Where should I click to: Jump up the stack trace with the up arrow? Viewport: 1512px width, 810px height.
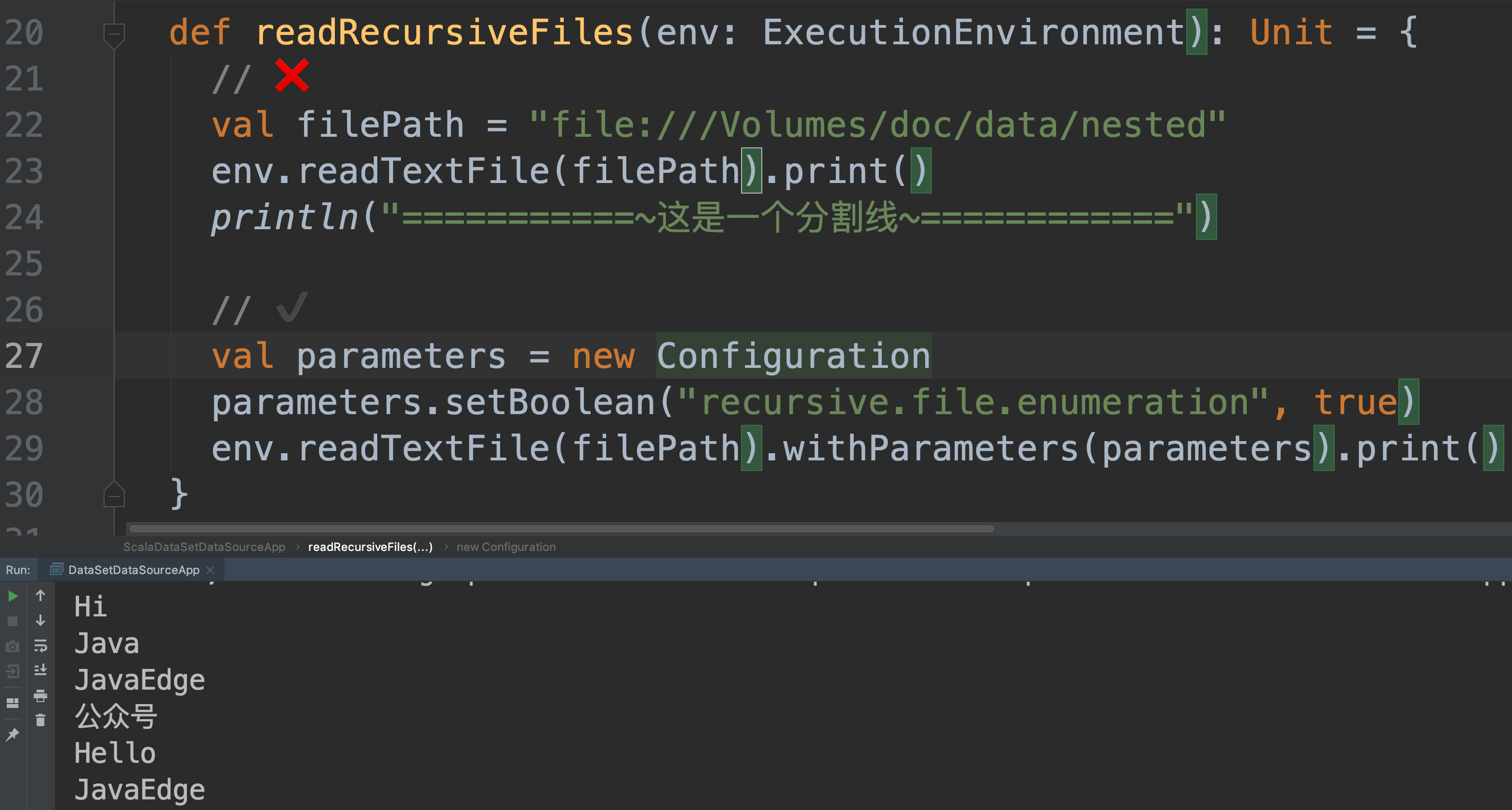(40, 596)
